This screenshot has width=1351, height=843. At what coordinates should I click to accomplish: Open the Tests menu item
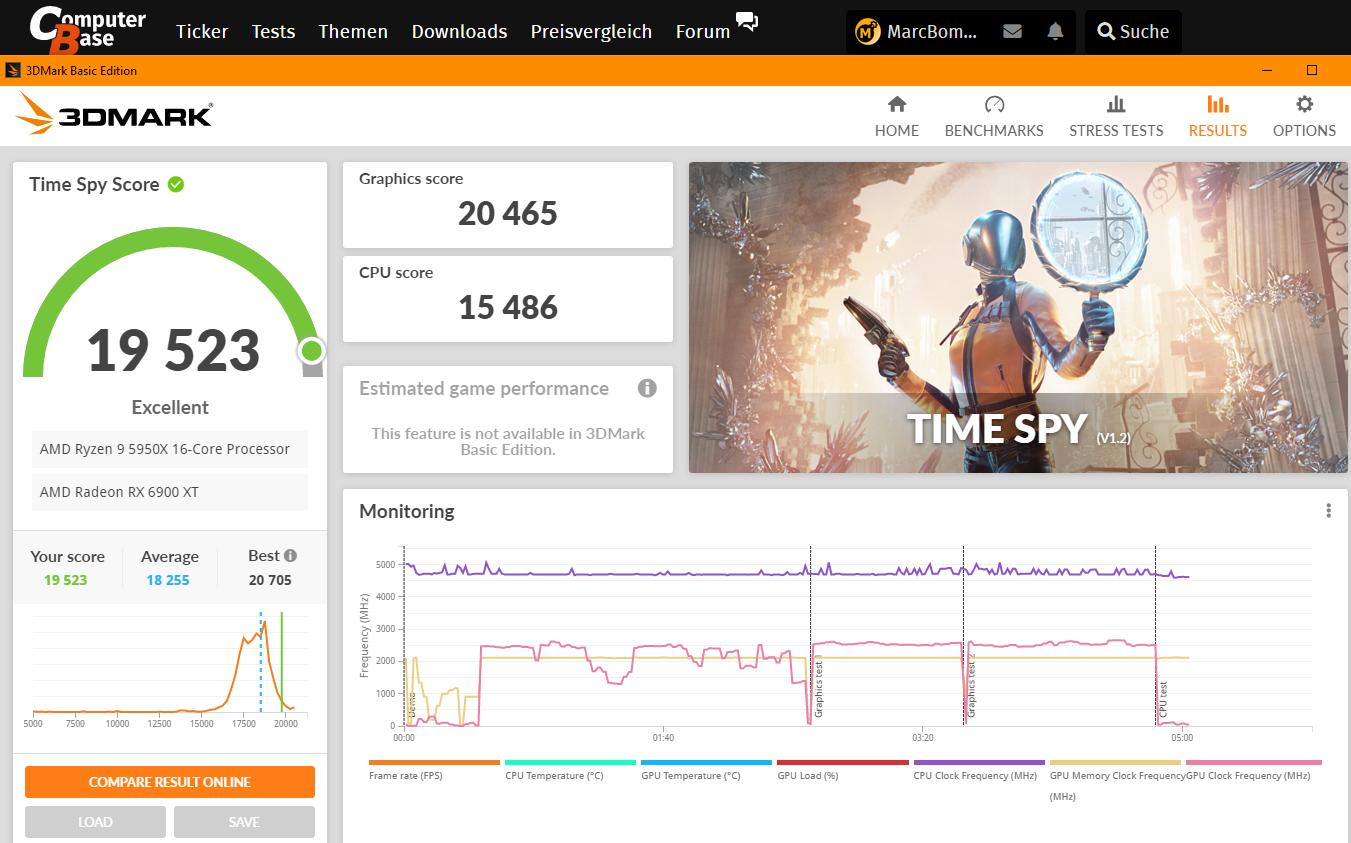coord(273,32)
